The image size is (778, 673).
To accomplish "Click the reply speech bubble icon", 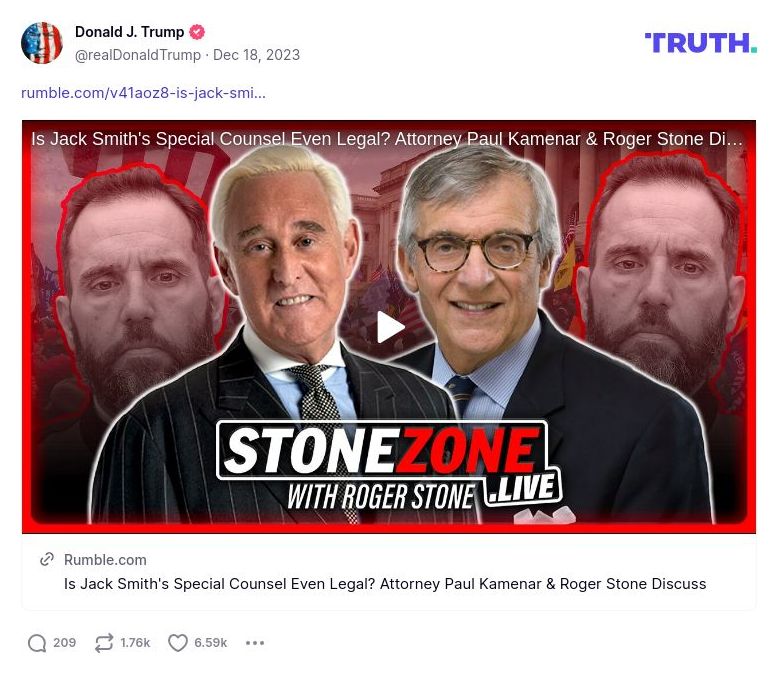I will 37,643.
